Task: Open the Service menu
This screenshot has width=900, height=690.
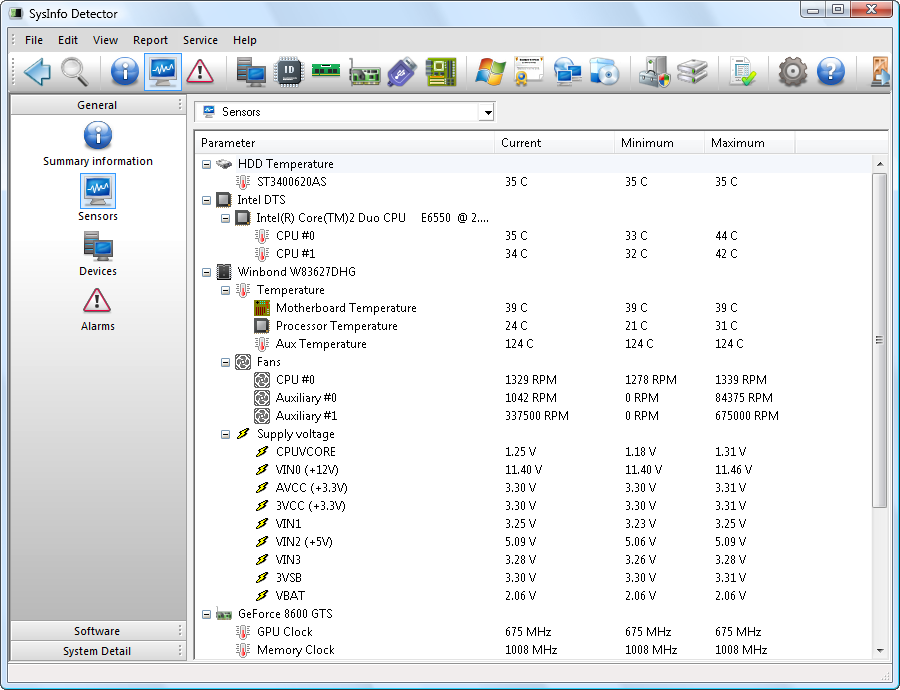Action: tap(200, 40)
